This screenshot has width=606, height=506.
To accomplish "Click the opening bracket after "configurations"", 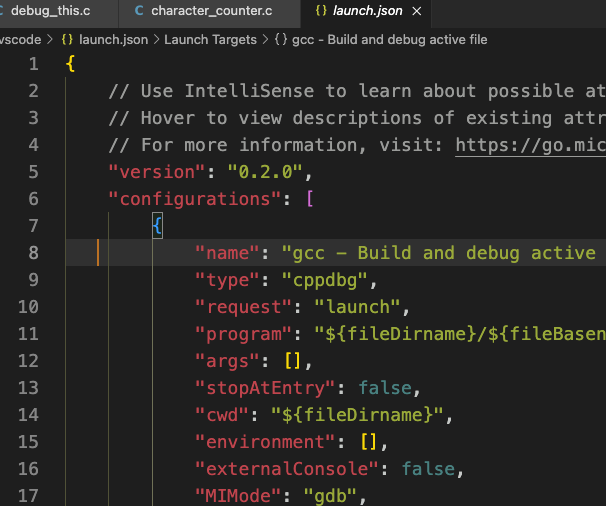I will 310,198.
